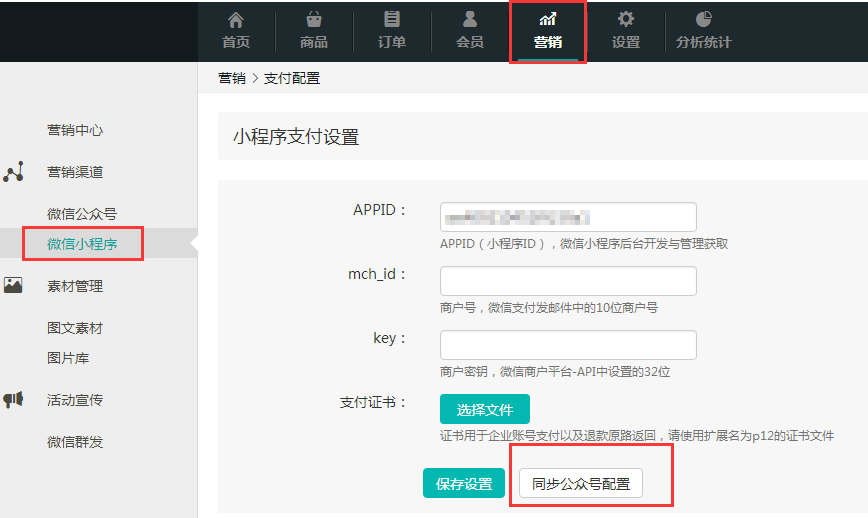Click the Marketing (营销) chart icon
Screen dimensions: 868x518
(x=548, y=19)
